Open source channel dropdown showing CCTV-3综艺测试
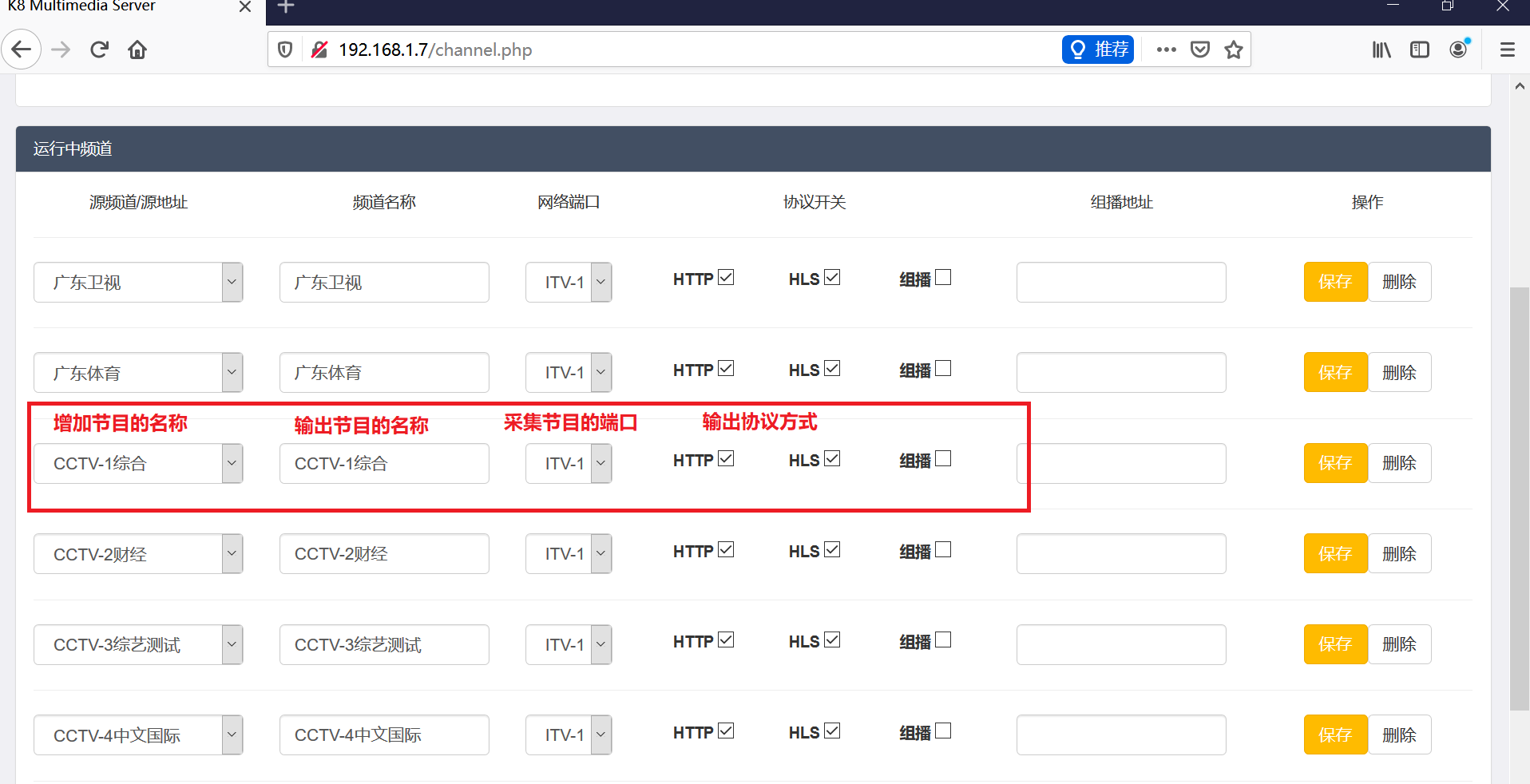 pos(138,645)
